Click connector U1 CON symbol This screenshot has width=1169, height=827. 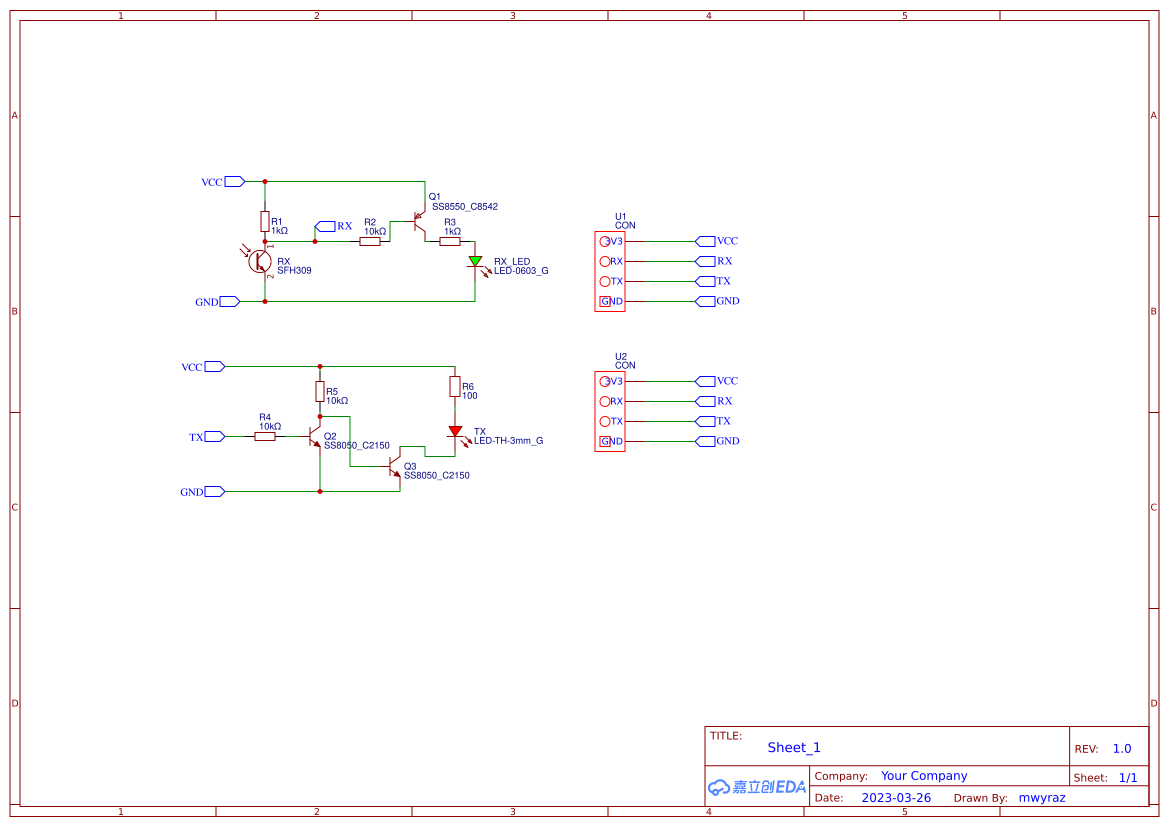pos(612,270)
